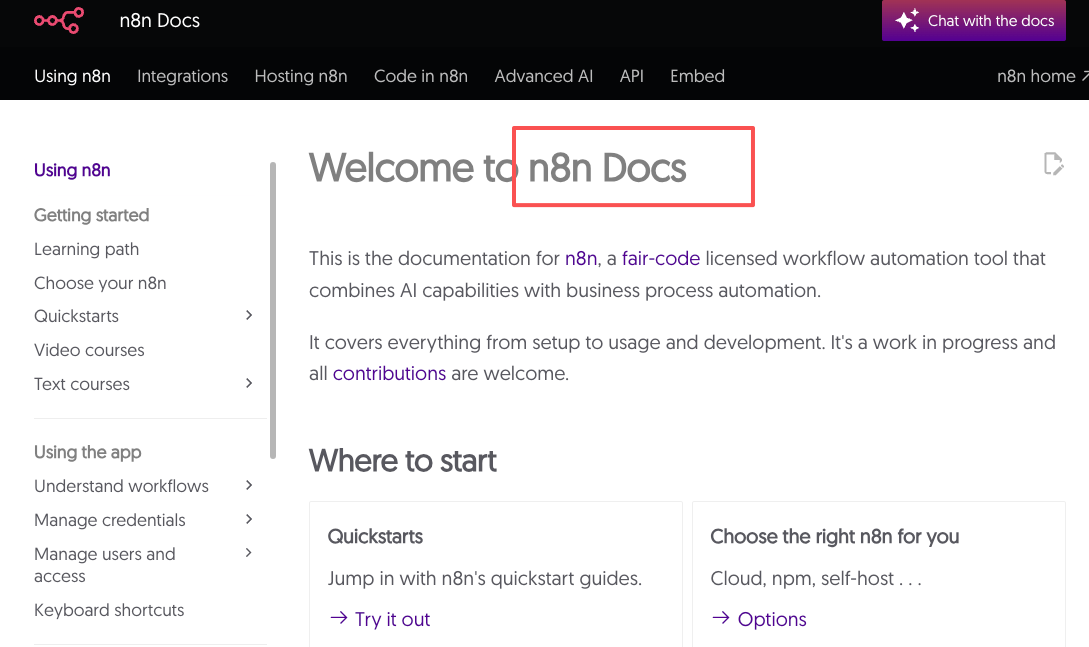Switch to the Integrations tab

183,76
